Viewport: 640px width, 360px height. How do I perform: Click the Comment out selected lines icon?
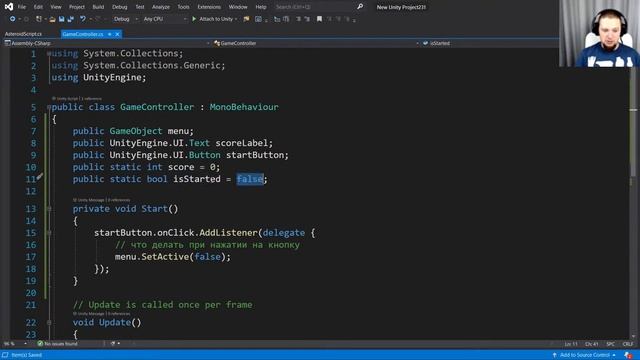[298, 19]
